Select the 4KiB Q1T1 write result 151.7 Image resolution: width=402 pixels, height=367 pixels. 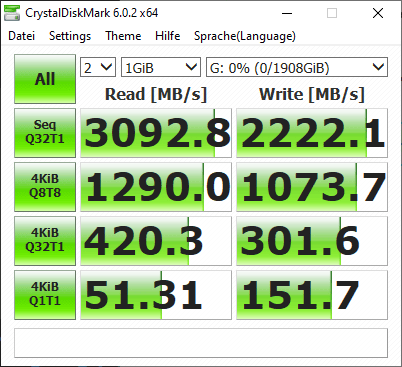click(x=312, y=295)
